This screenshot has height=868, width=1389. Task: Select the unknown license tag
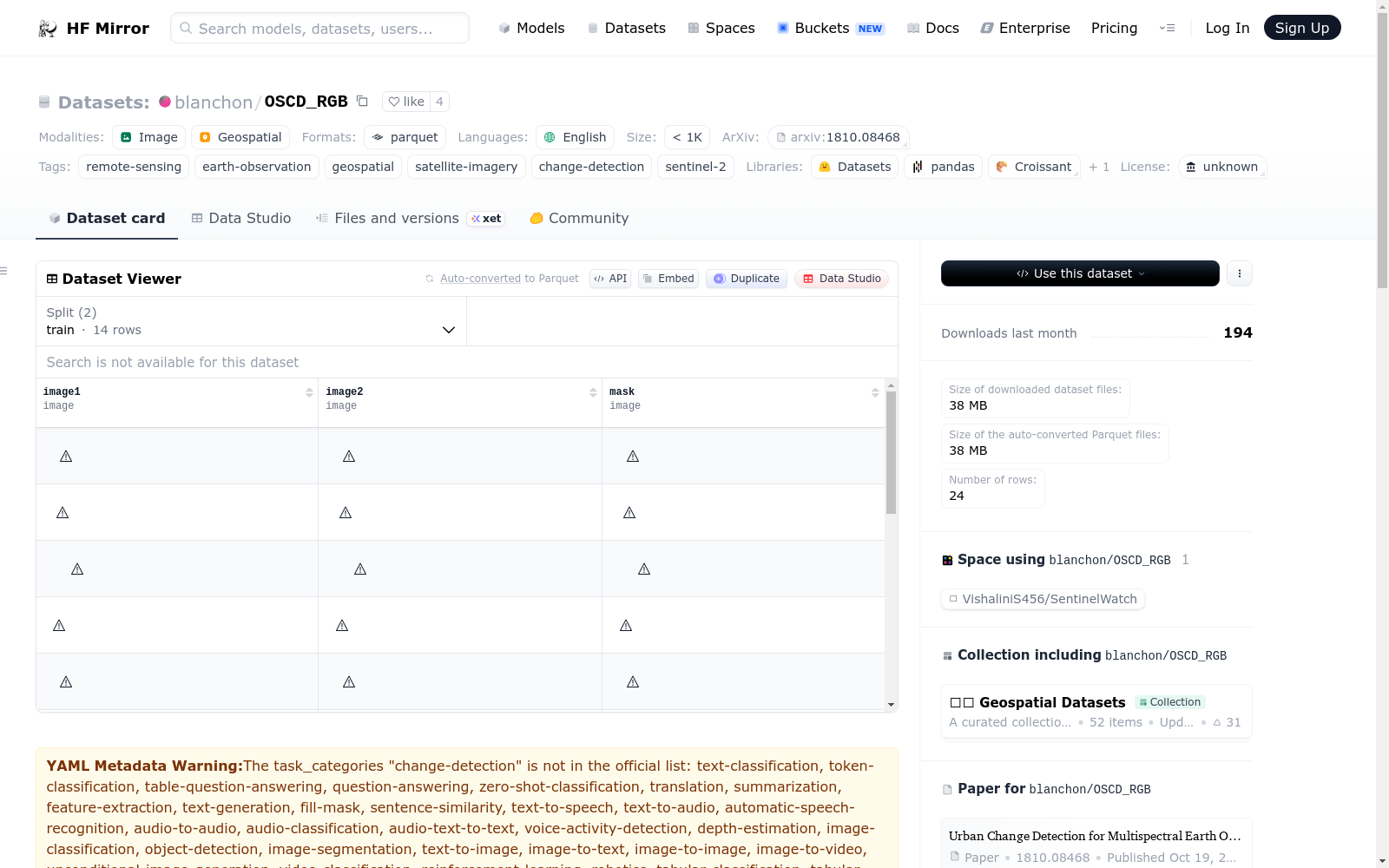pos(1221,167)
